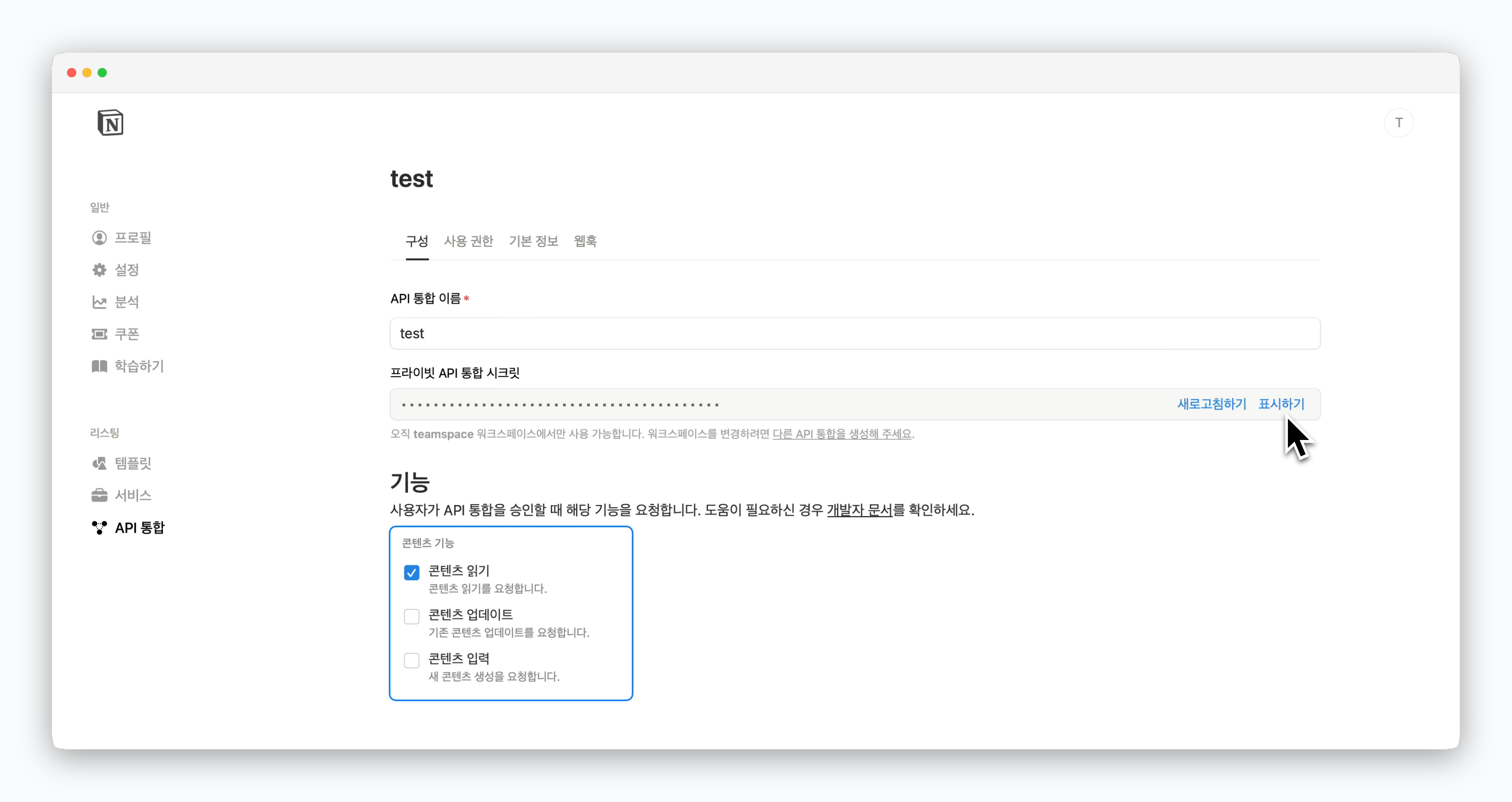Image resolution: width=1512 pixels, height=802 pixels.
Task: Open the 개발자 문서 link
Action: click(x=859, y=510)
